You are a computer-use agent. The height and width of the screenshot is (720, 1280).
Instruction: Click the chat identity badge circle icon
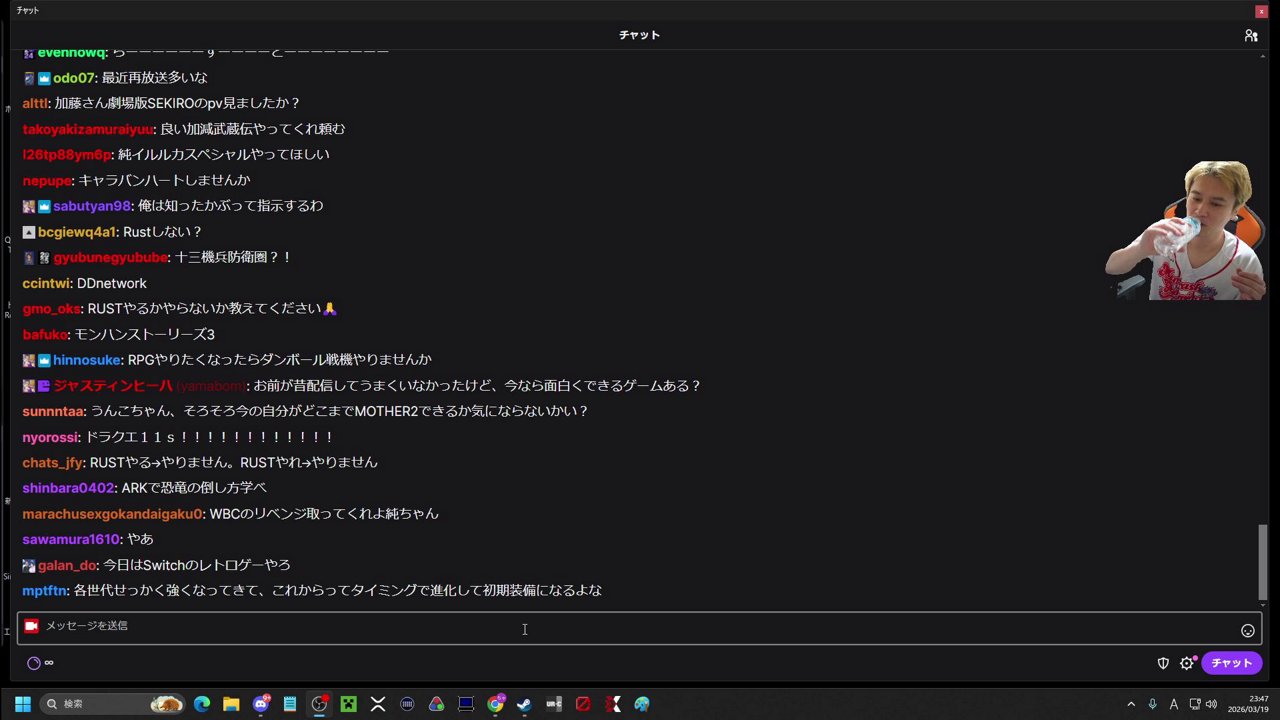tap(33, 662)
